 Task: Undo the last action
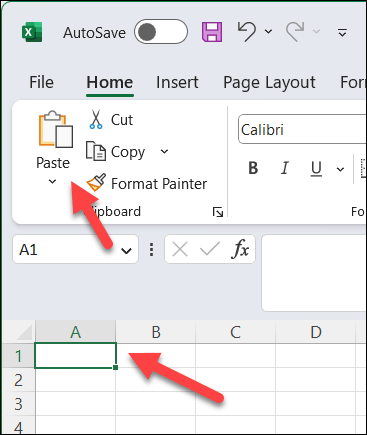[247, 31]
